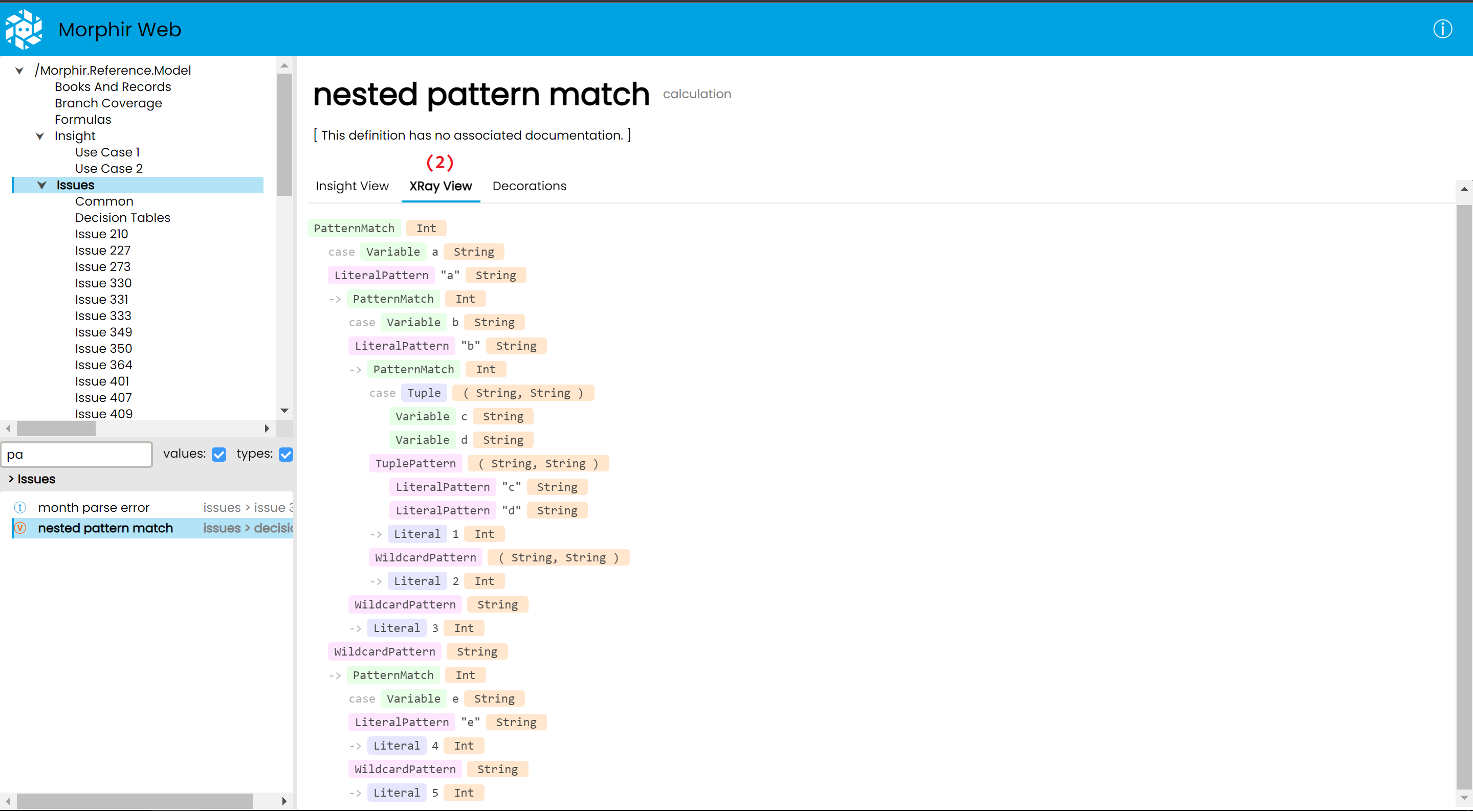
Task: Toggle the types checkbox
Action: coord(286,455)
